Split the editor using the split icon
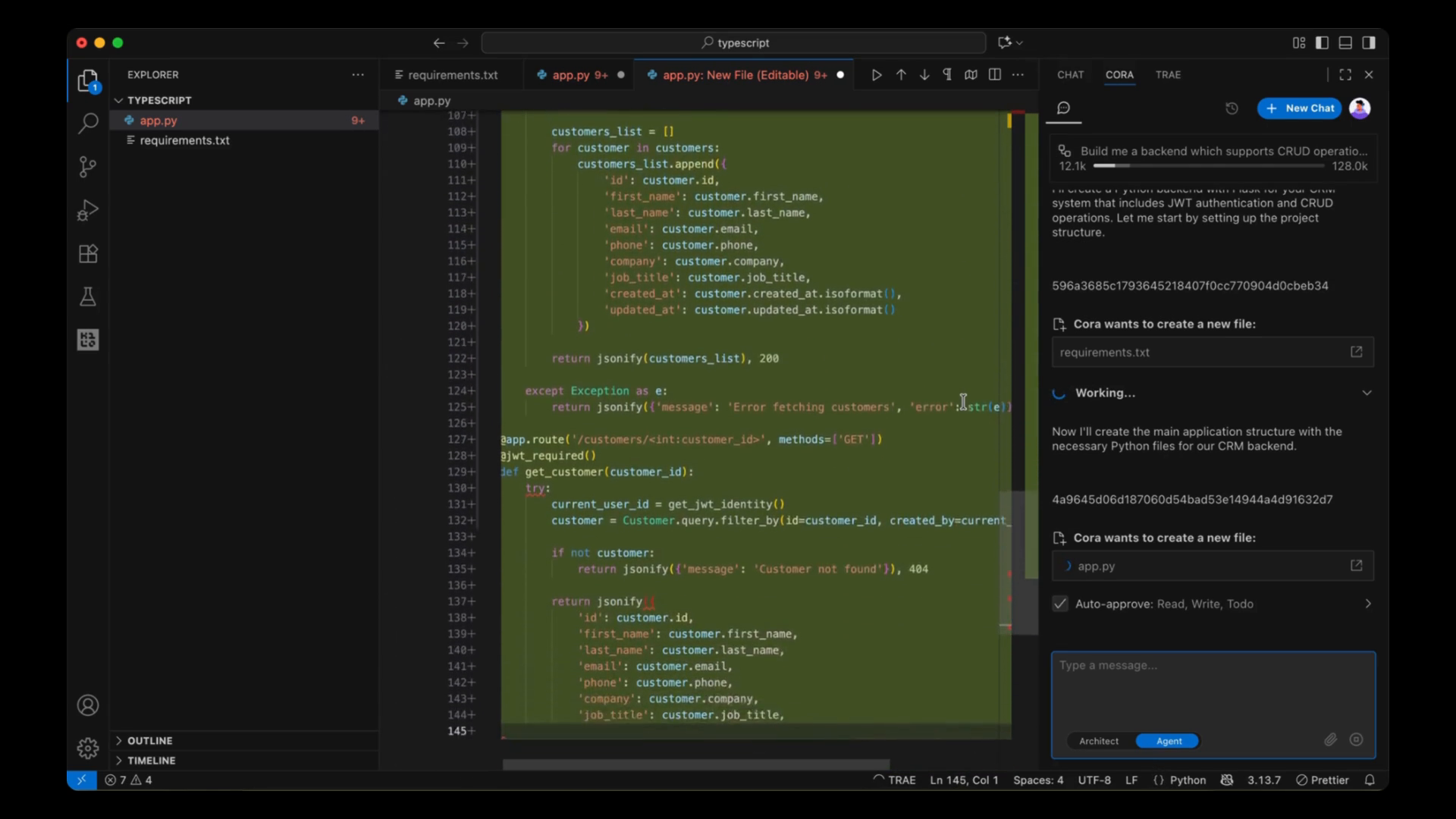 (994, 75)
